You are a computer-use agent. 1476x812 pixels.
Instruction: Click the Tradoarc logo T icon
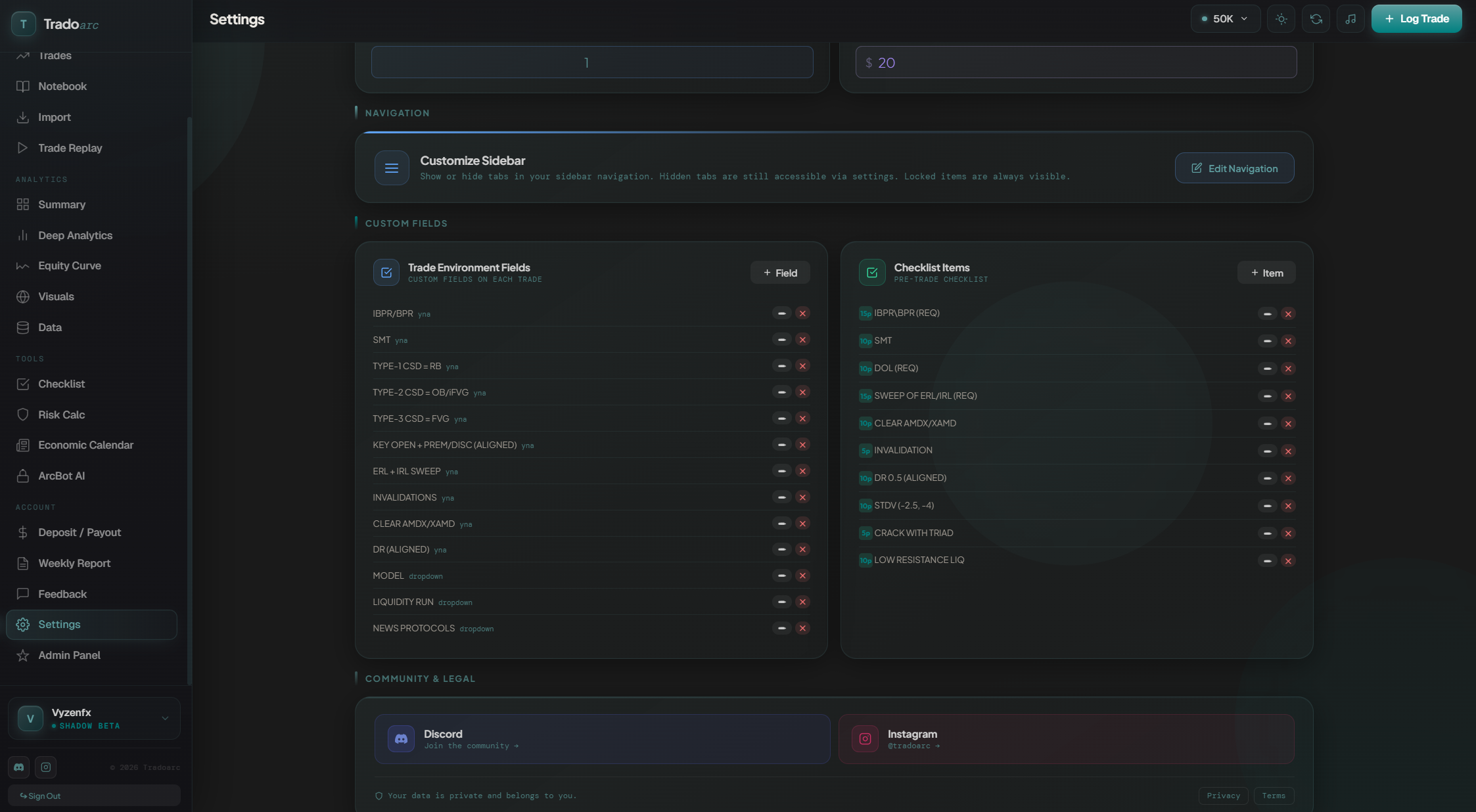pos(24,24)
